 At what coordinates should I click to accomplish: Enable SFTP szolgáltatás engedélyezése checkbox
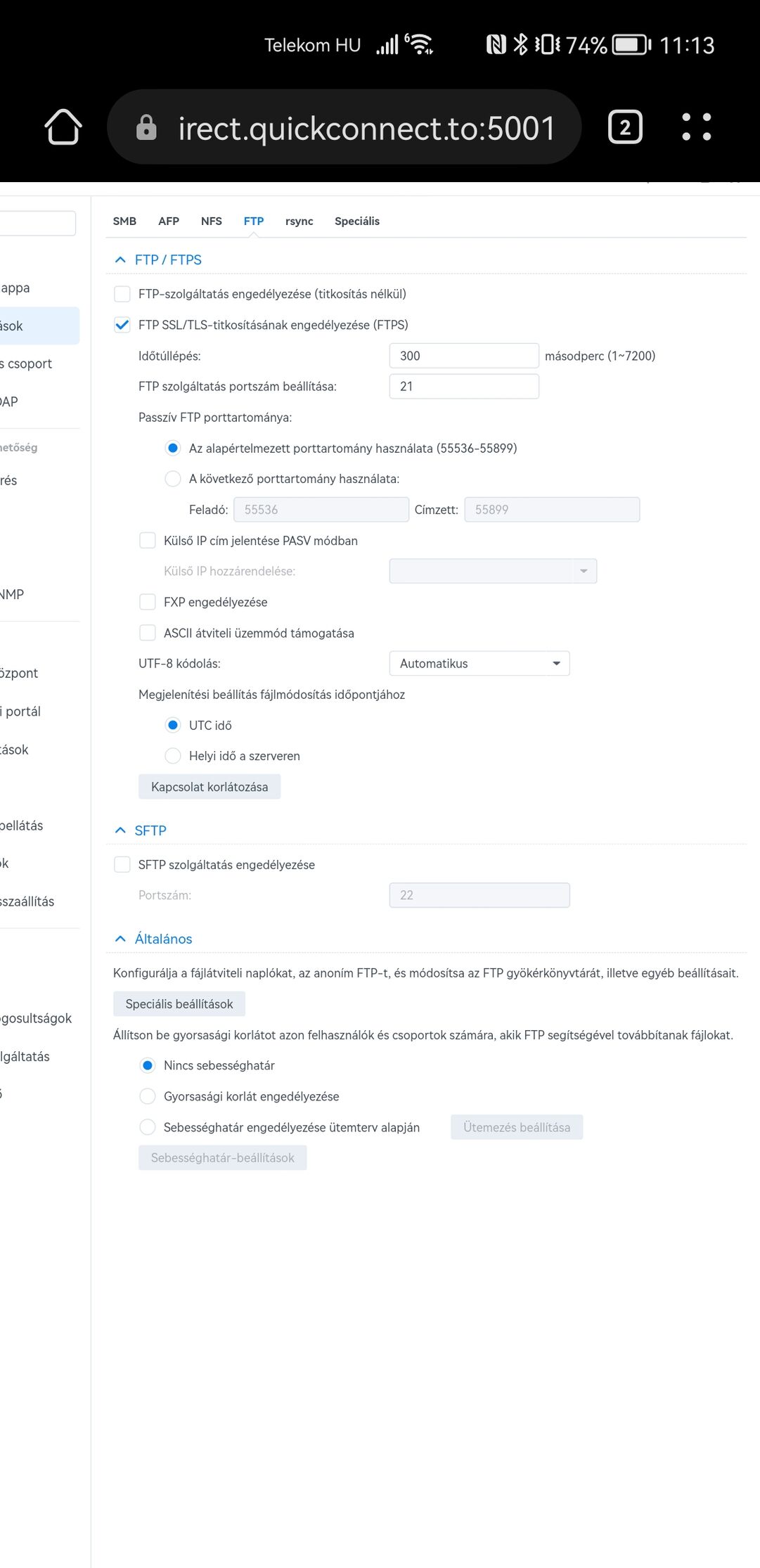tap(122, 865)
